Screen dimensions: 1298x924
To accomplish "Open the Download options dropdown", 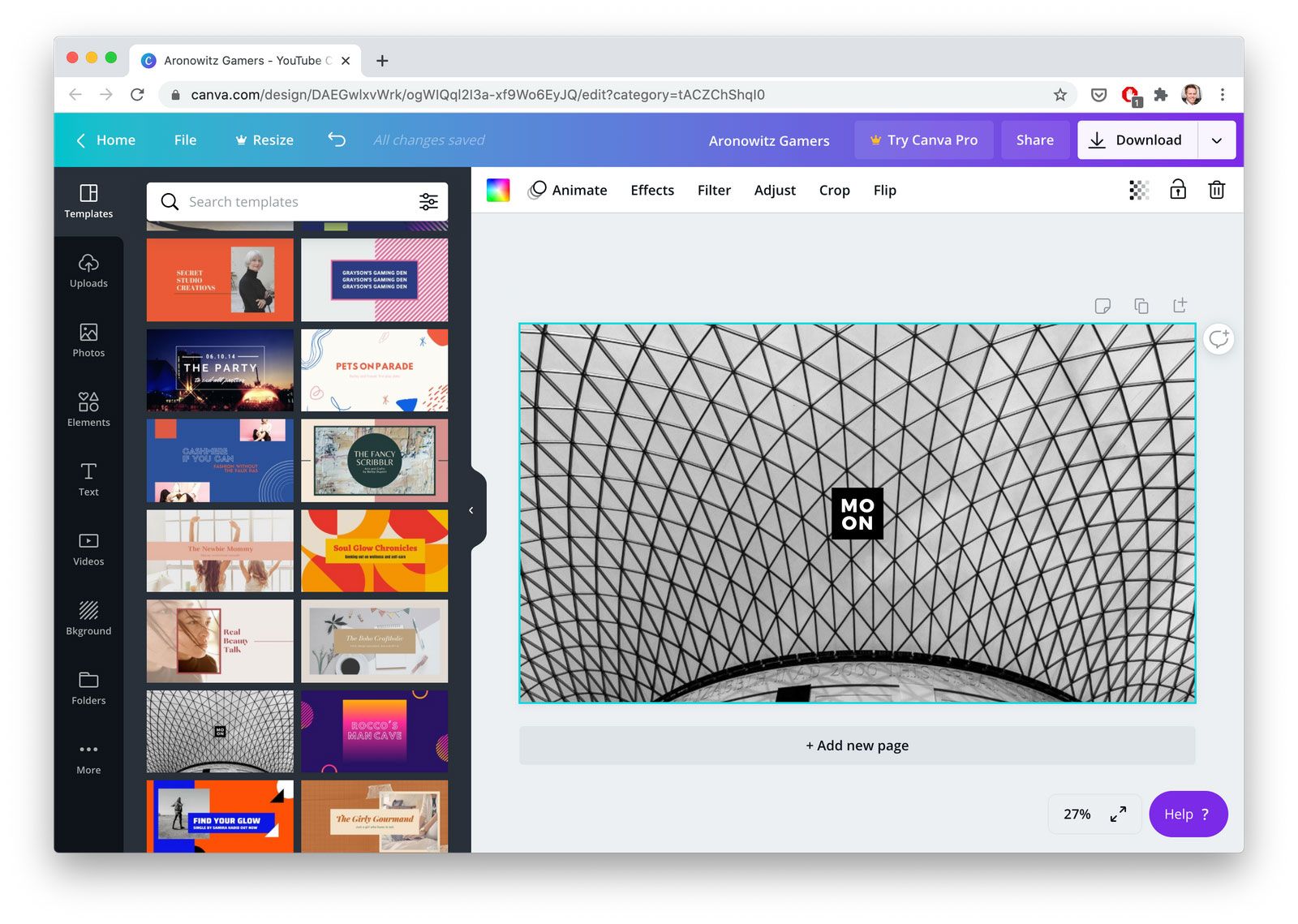I will pos(1217,140).
